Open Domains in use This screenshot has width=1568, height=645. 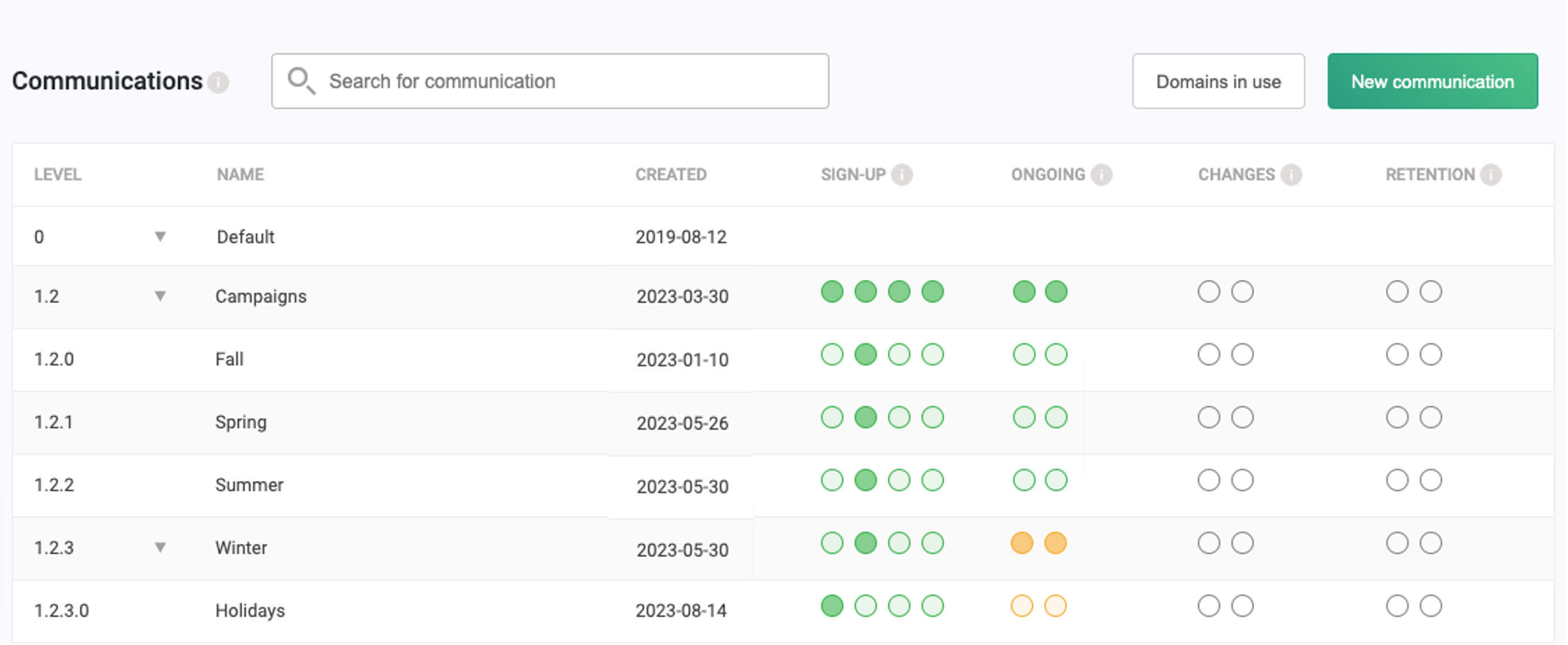(x=1218, y=82)
